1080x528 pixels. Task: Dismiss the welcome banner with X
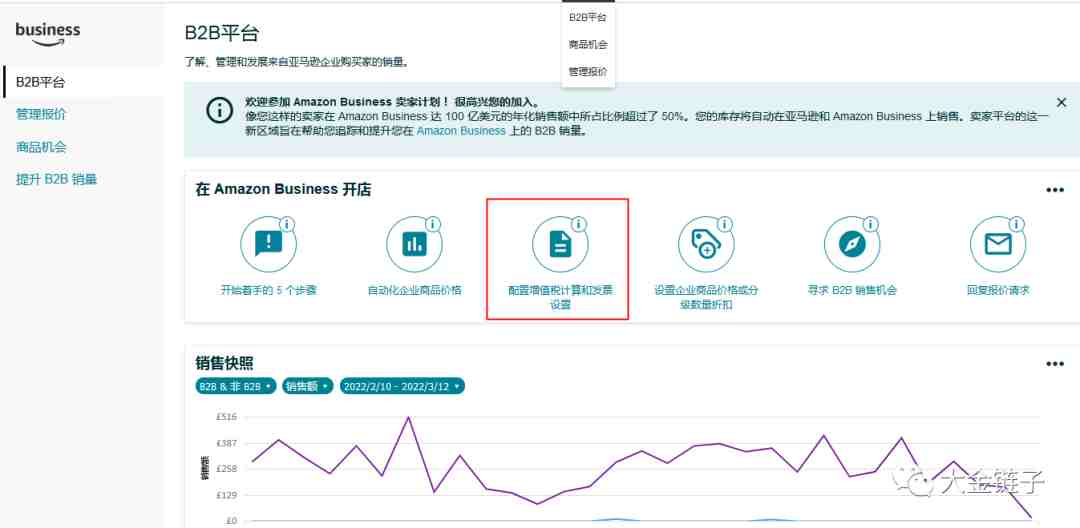click(x=1061, y=103)
